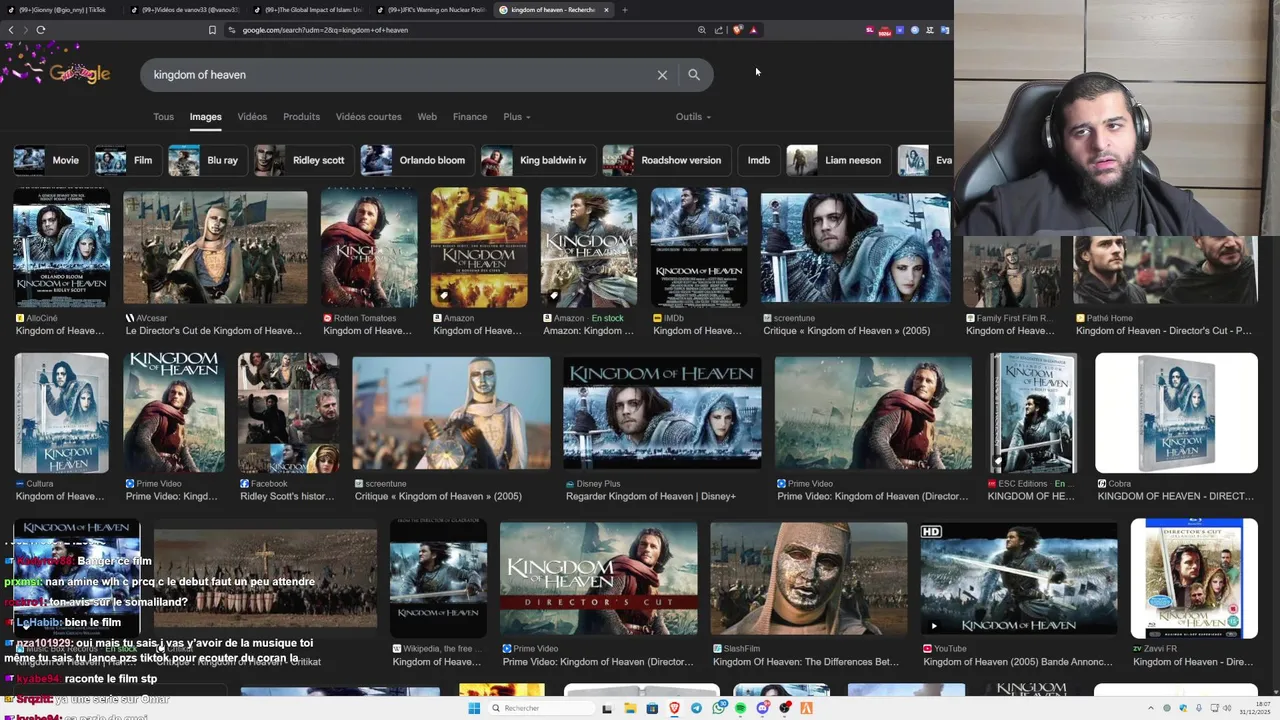Viewport: 1280px width, 720px height.
Task: Select the Blu ray filter chip
Action: (x=206, y=160)
